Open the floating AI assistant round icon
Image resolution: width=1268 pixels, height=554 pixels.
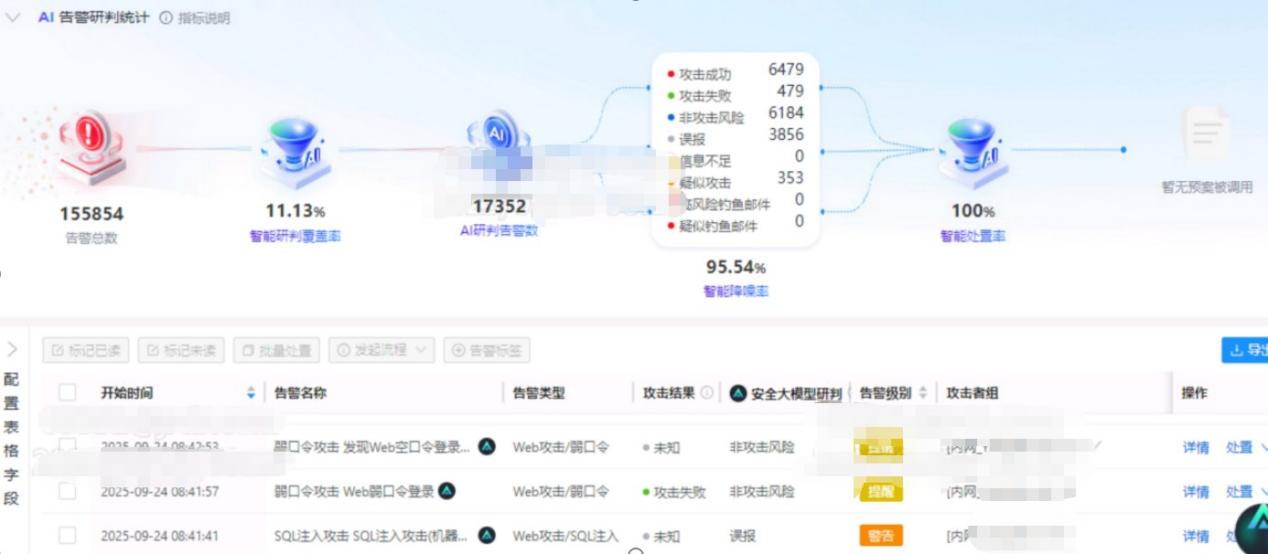[1253, 529]
